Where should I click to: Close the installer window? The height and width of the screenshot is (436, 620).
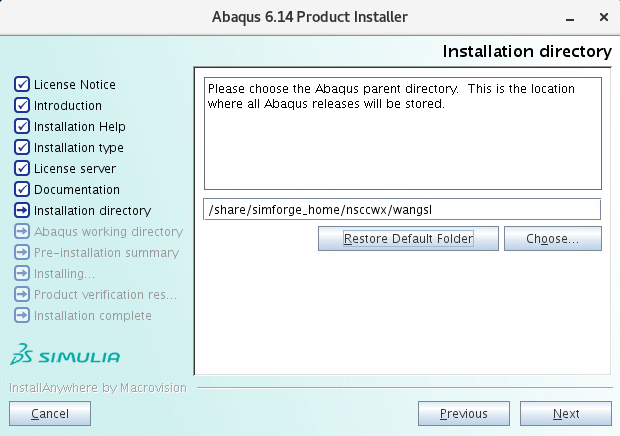tap(604, 17)
